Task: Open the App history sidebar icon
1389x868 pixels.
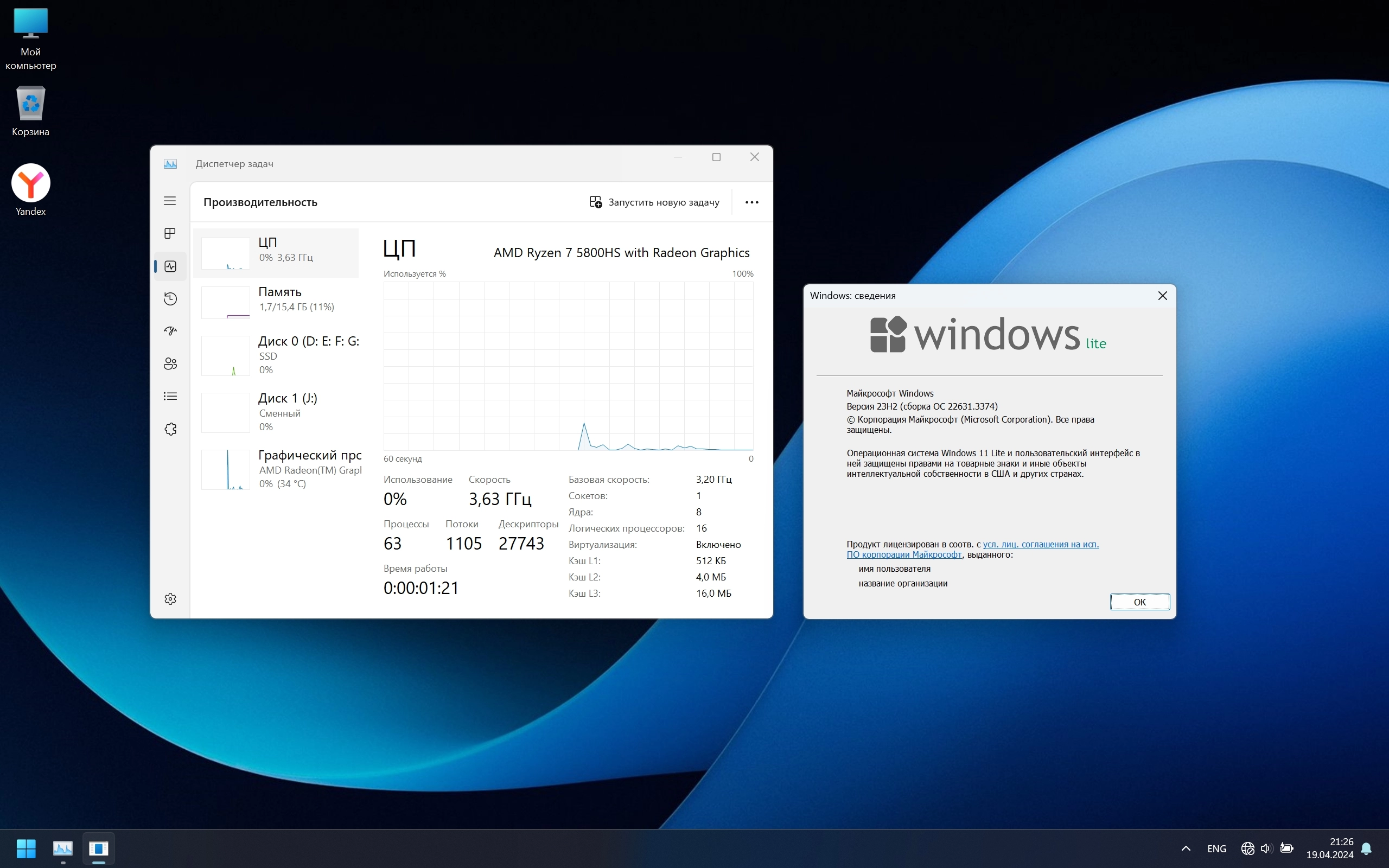Action: coord(170,298)
